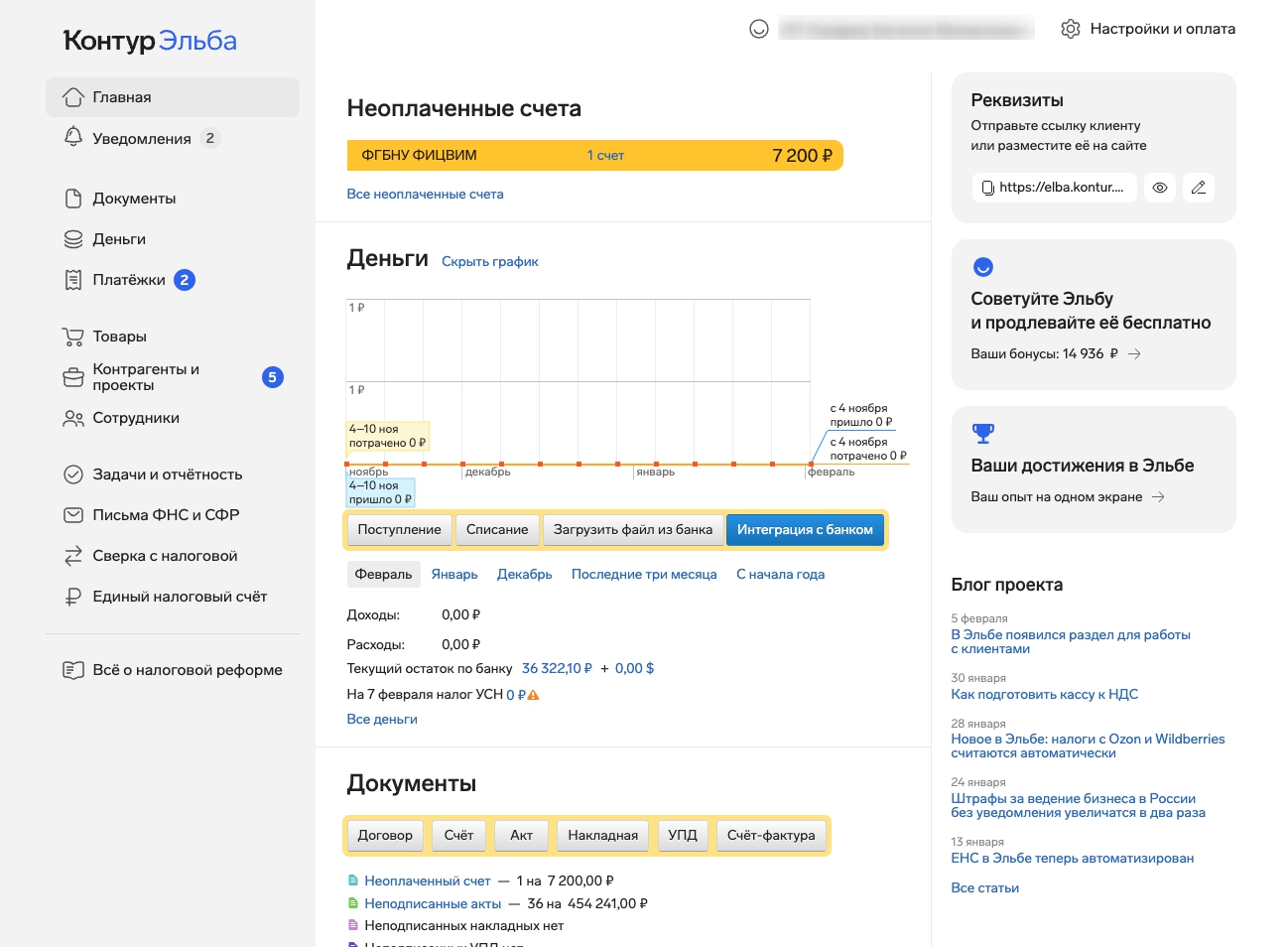Expand the yellow ФГБНУ ФИЦВИМ invoice row
The height and width of the screenshot is (947, 1288).
(x=593, y=156)
